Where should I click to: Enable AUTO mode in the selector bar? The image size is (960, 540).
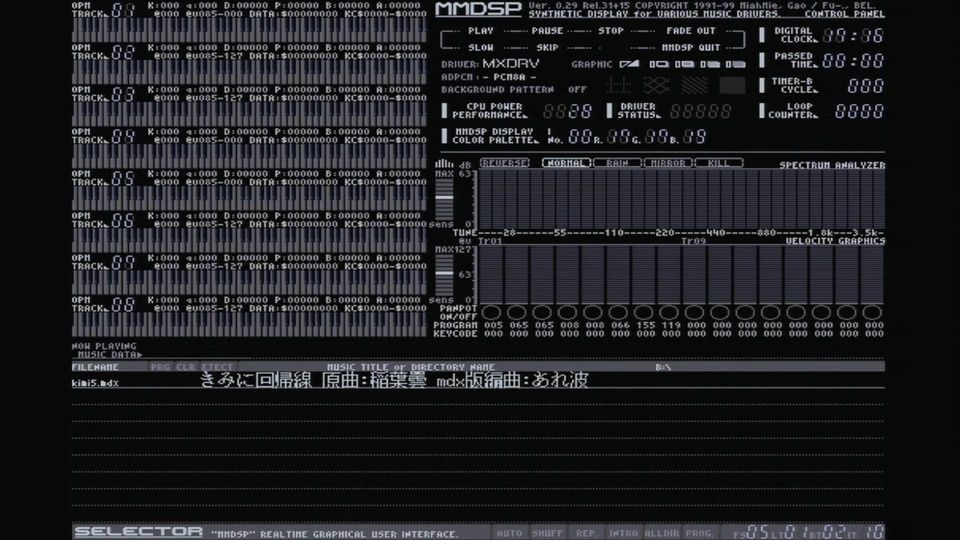pyautogui.click(x=509, y=533)
